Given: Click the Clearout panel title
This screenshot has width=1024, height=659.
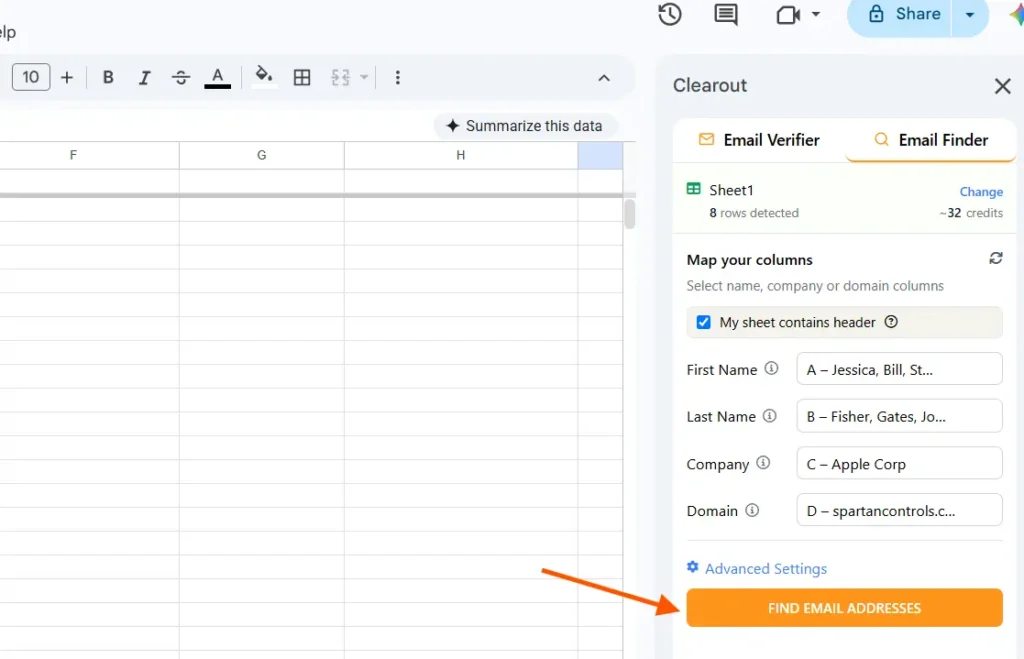Looking at the screenshot, I should click(x=710, y=86).
